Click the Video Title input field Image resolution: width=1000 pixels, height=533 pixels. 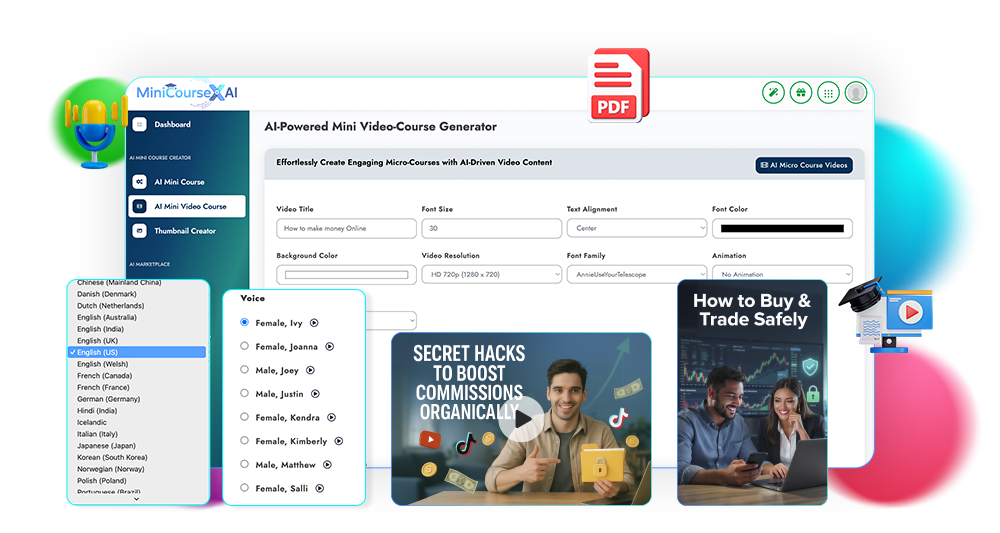click(x=346, y=228)
